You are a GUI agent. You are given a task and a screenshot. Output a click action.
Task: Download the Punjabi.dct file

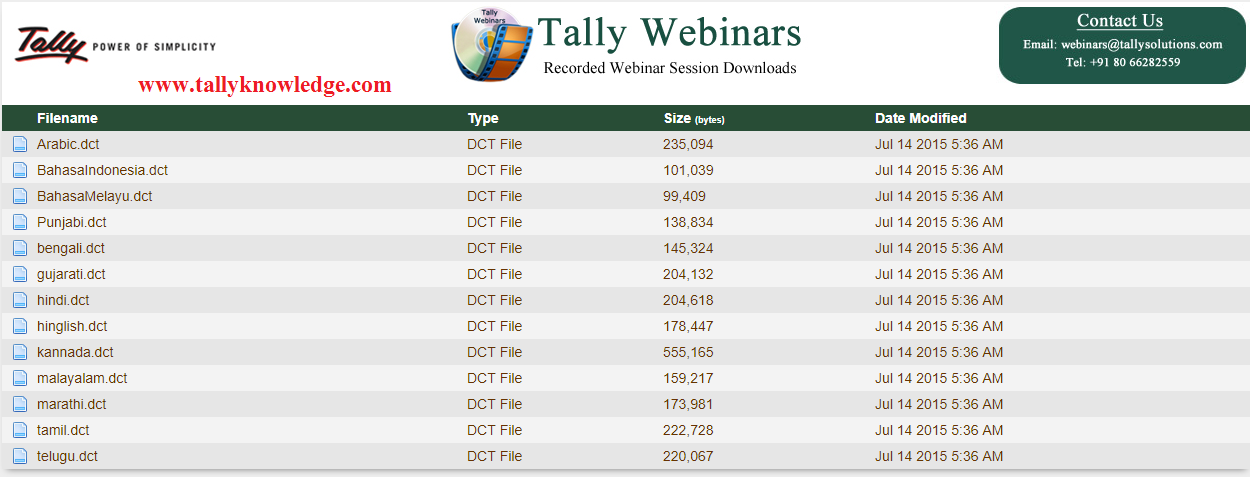click(72, 222)
